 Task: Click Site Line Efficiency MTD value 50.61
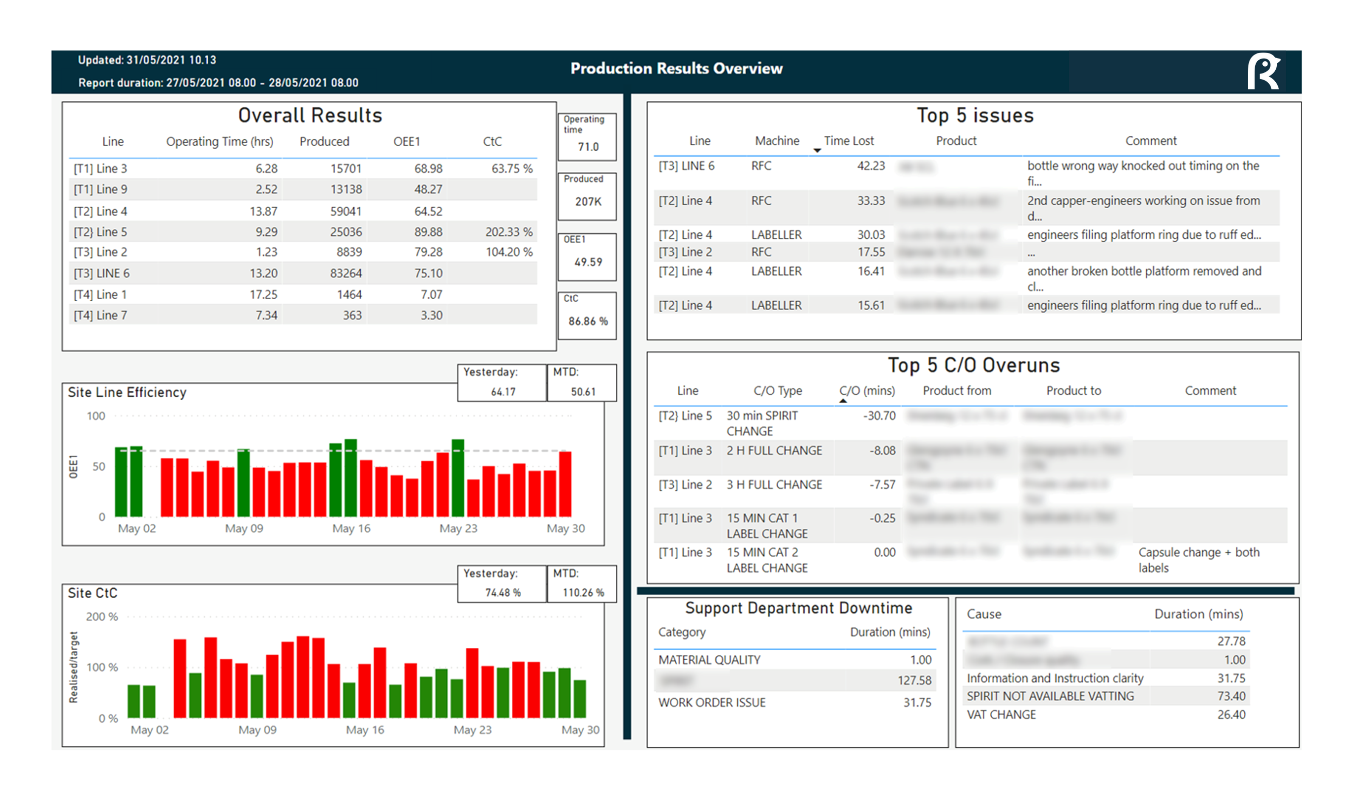point(583,392)
